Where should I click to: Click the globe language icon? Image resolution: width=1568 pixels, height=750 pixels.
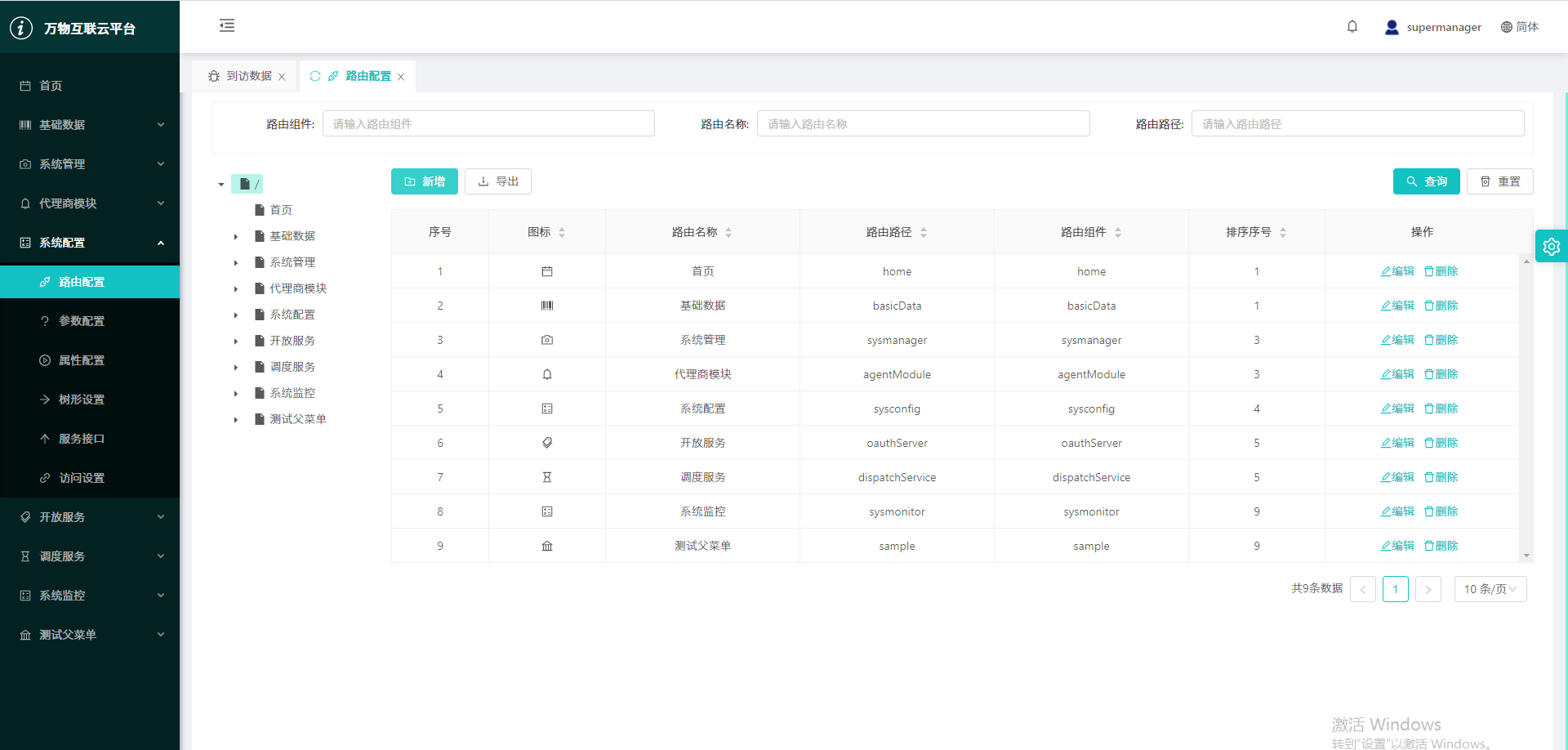click(1507, 27)
